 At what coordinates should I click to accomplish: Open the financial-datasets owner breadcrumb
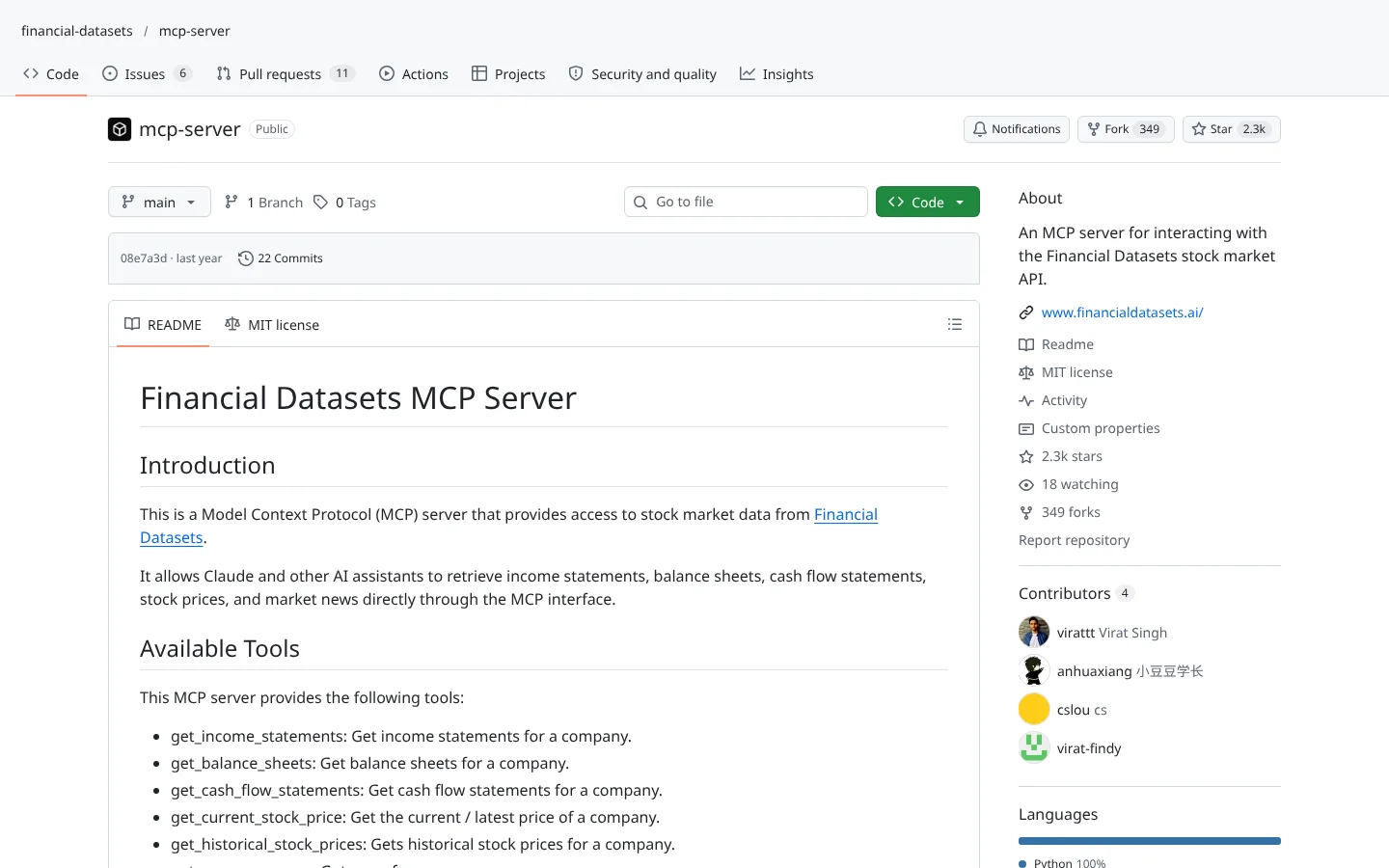click(x=77, y=31)
